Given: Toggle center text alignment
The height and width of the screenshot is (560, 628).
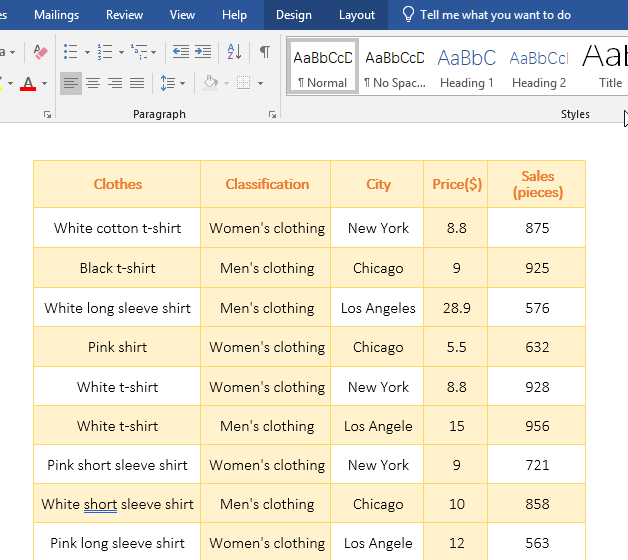Looking at the screenshot, I should (x=93, y=83).
